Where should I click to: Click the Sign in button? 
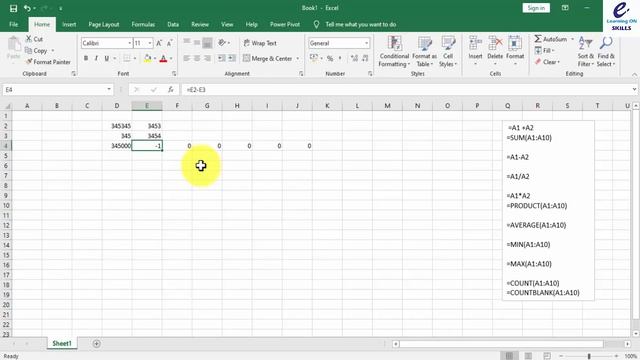(536, 8)
